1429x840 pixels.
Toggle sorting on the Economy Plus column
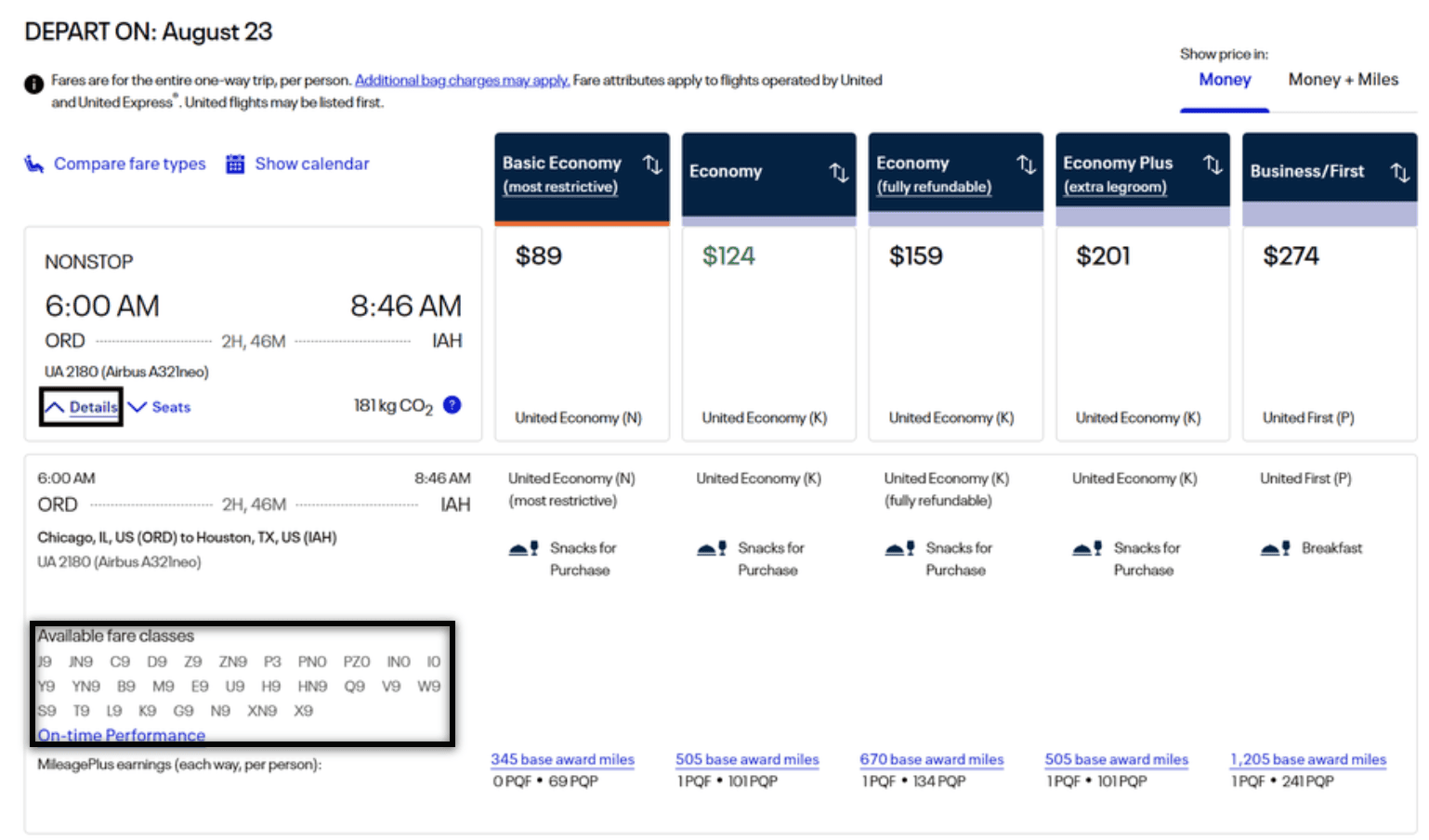pyautogui.click(x=1213, y=164)
